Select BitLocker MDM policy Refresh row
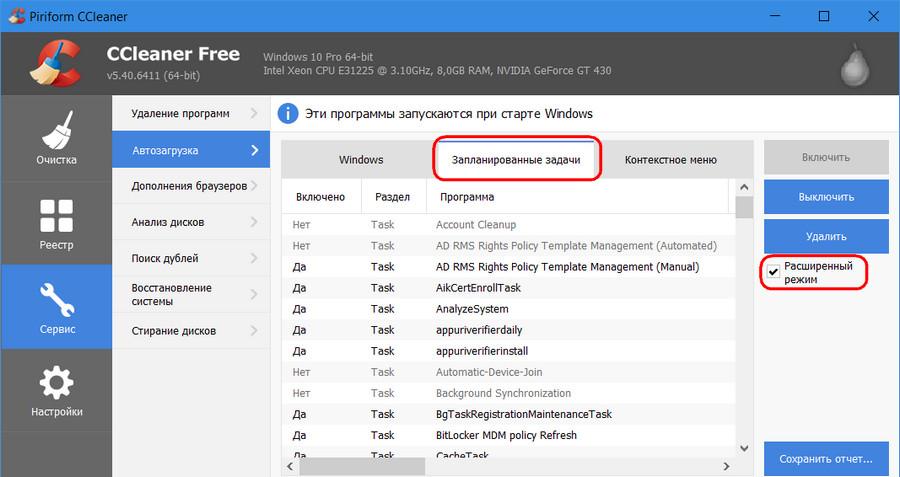This screenshot has height=477, width=900. [x=509, y=435]
